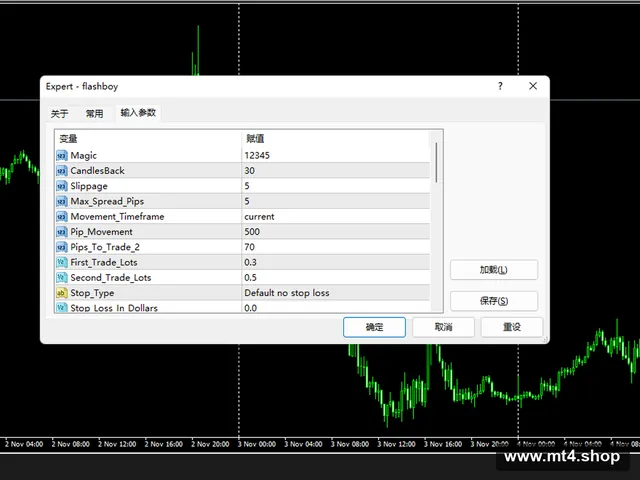Screen dimensions: 640x480
Task: Click the 3 Nov 00:00 chart time label
Action: [257, 444]
